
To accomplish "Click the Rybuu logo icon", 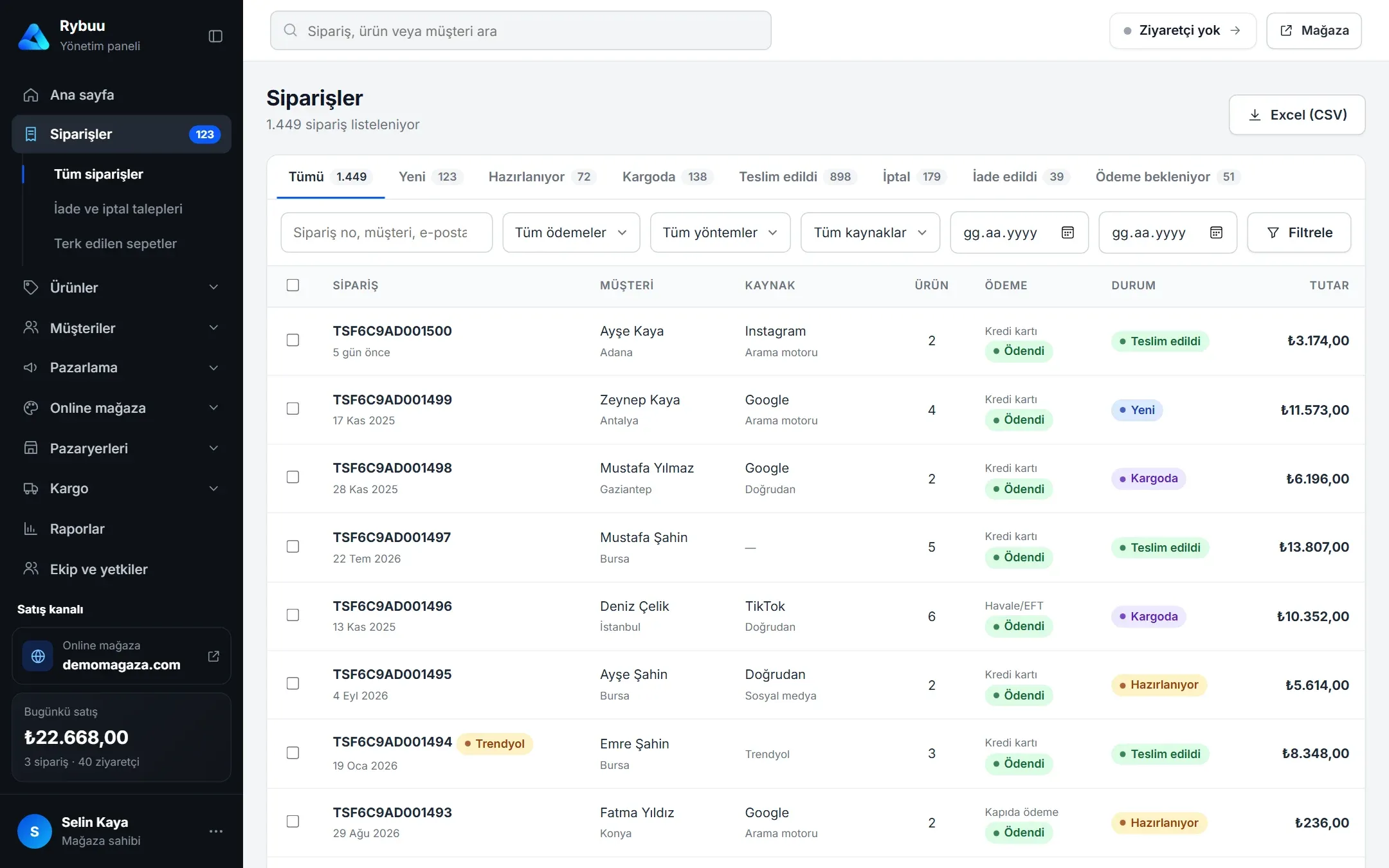I will [x=33, y=36].
